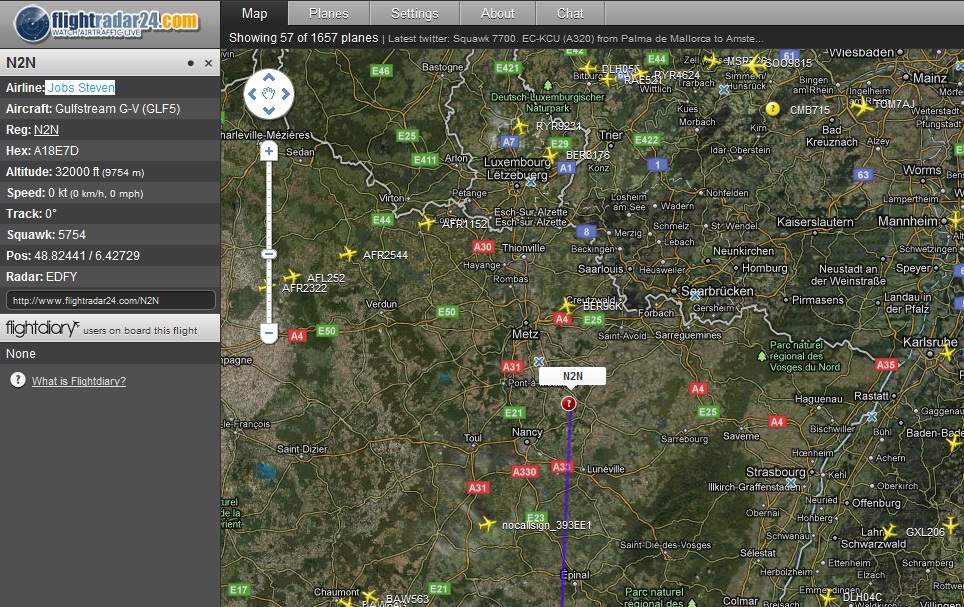Close the N2N flight info panel

(209, 63)
